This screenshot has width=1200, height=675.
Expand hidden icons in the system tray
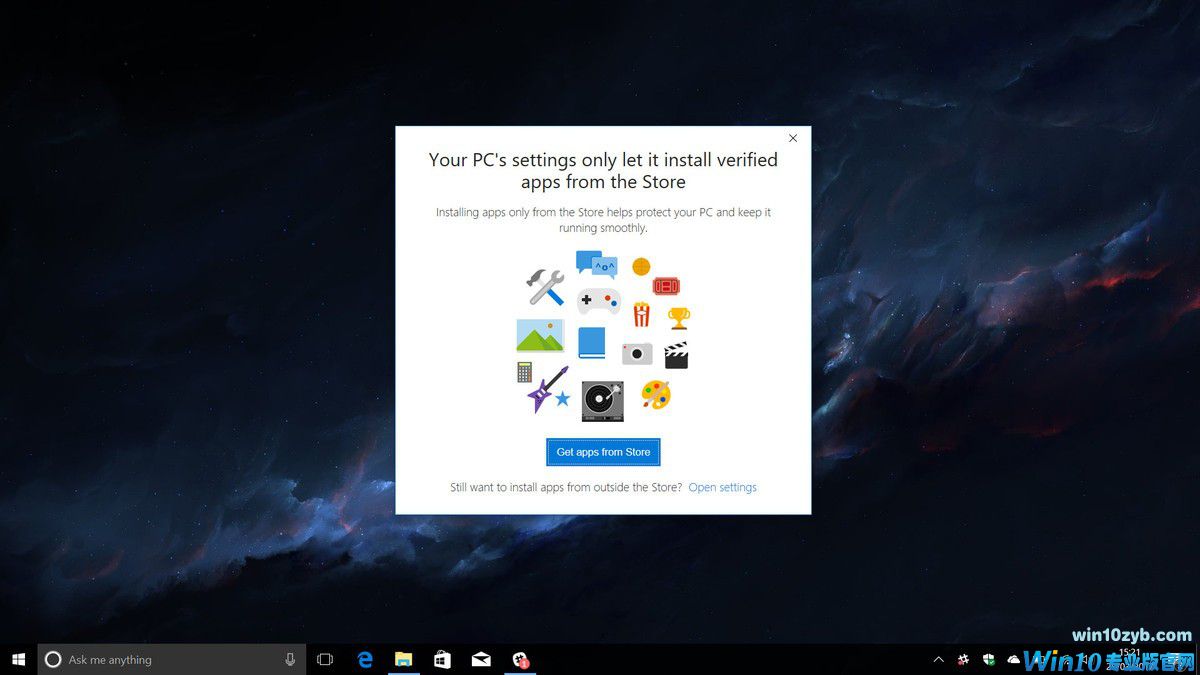click(x=939, y=659)
